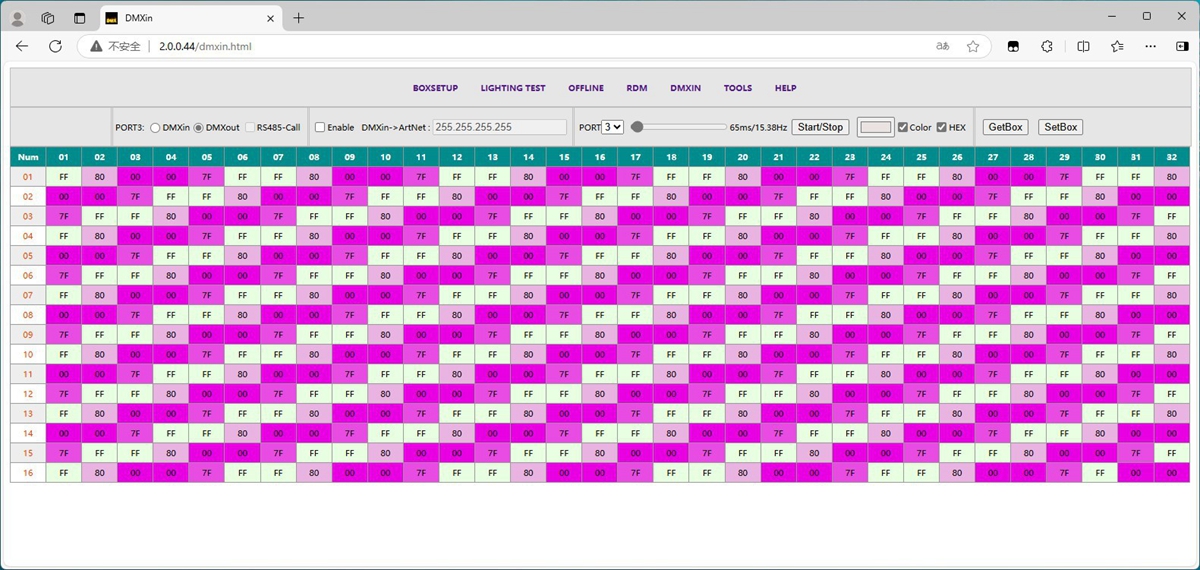Refresh the page with the reload icon
This screenshot has width=1200, height=570.
[x=55, y=46]
